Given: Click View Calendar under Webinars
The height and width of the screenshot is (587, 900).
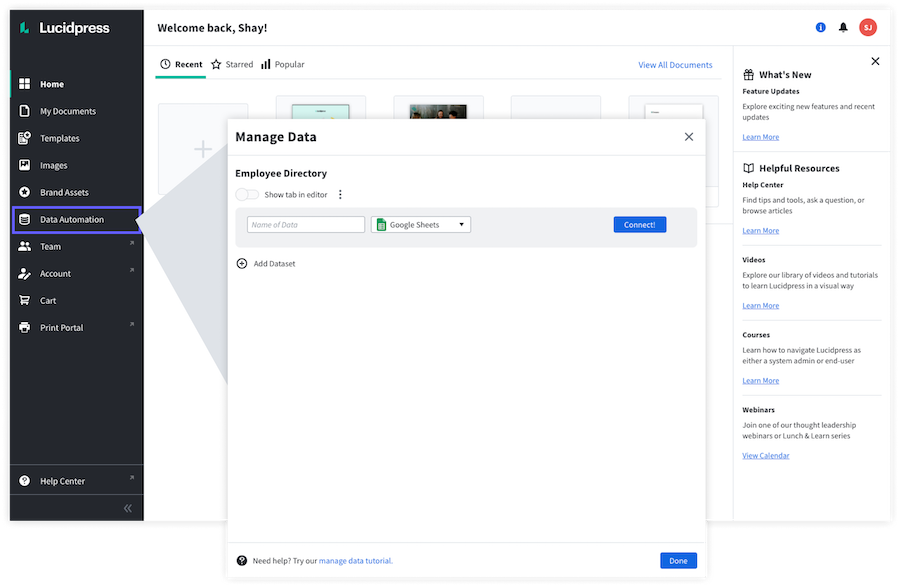Looking at the screenshot, I should 766,456.
